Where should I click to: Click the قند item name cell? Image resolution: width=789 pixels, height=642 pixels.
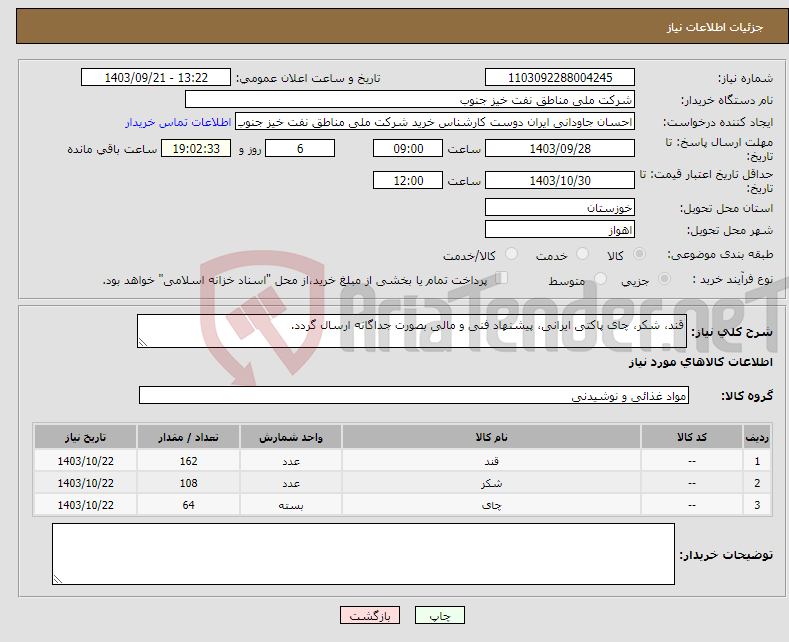pyautogui.click(x=491, y=461)
